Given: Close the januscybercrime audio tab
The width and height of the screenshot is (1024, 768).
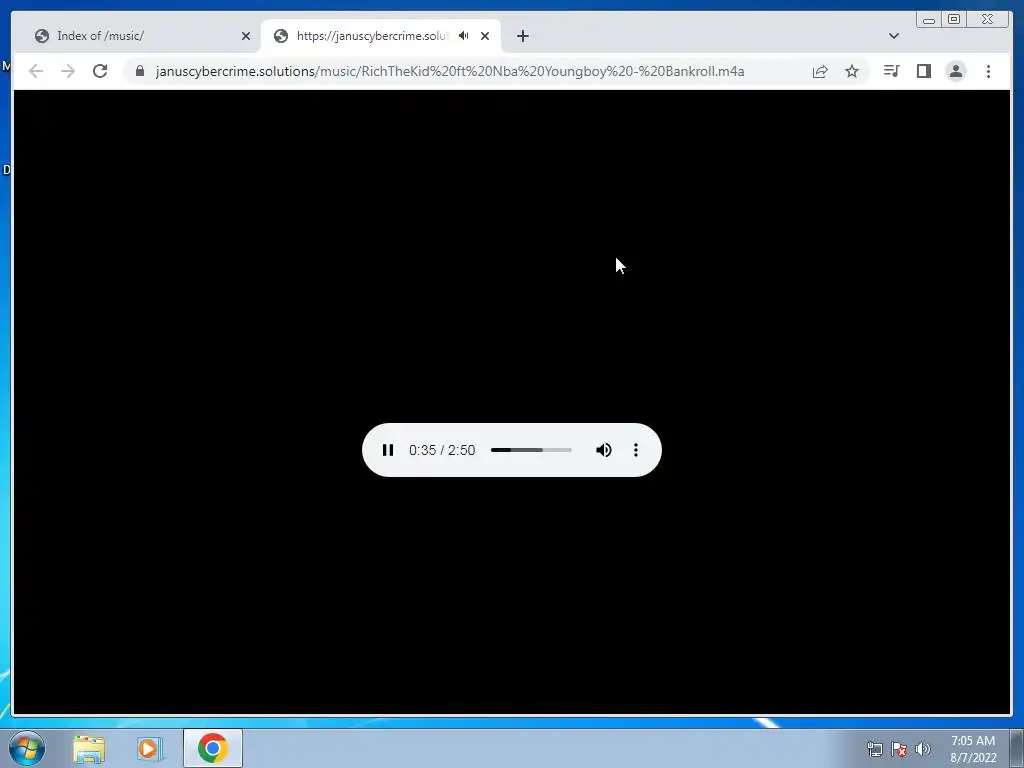Looking at the screenshot, I should (485, 36).
